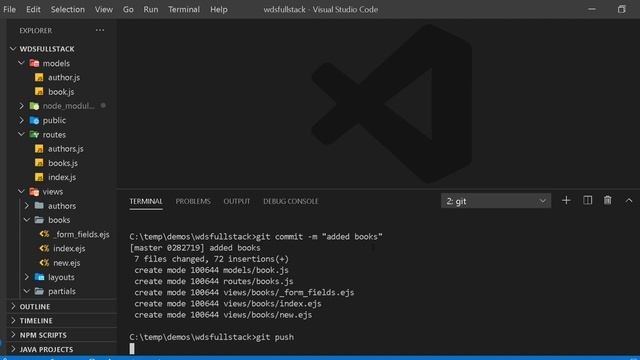Viewport: 640px width, 360px height.
Task: Click the JS icon of book.js
Action: [39, 92]
